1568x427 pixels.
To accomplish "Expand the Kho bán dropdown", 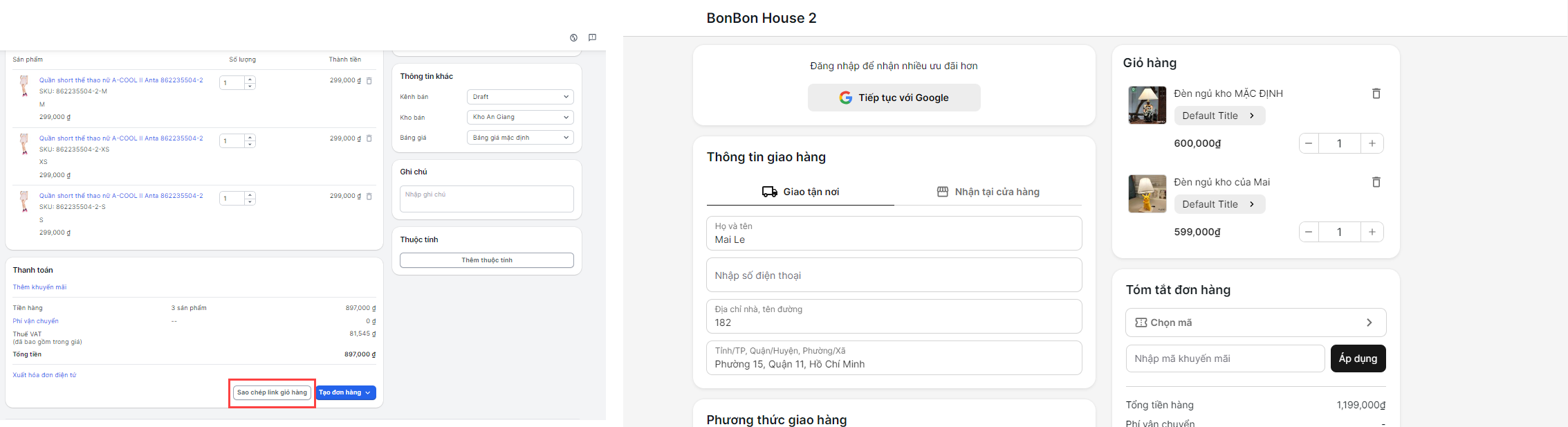I will coord(520,117).
